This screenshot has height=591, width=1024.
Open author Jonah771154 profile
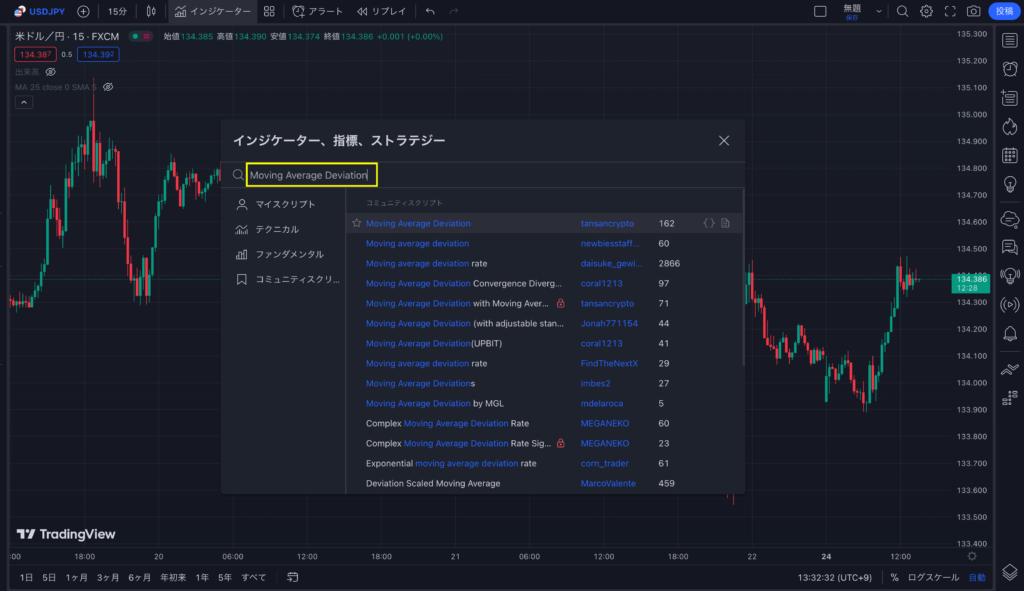click(x=609, y=323)
